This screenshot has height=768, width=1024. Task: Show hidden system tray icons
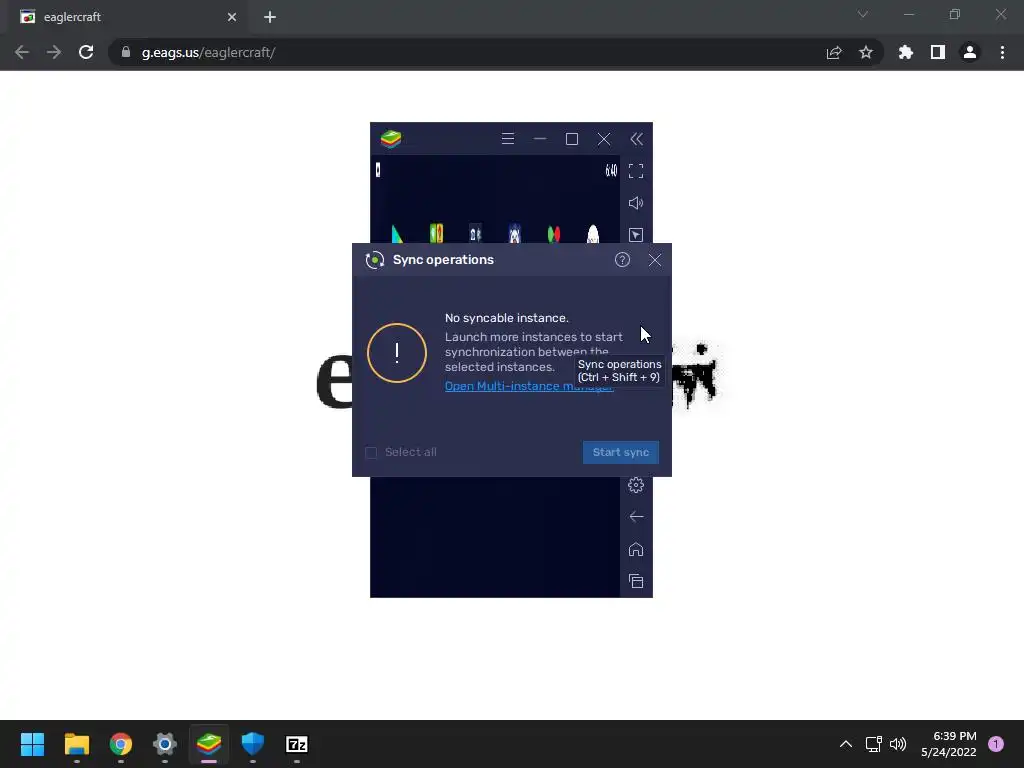(x=846, y=744)
